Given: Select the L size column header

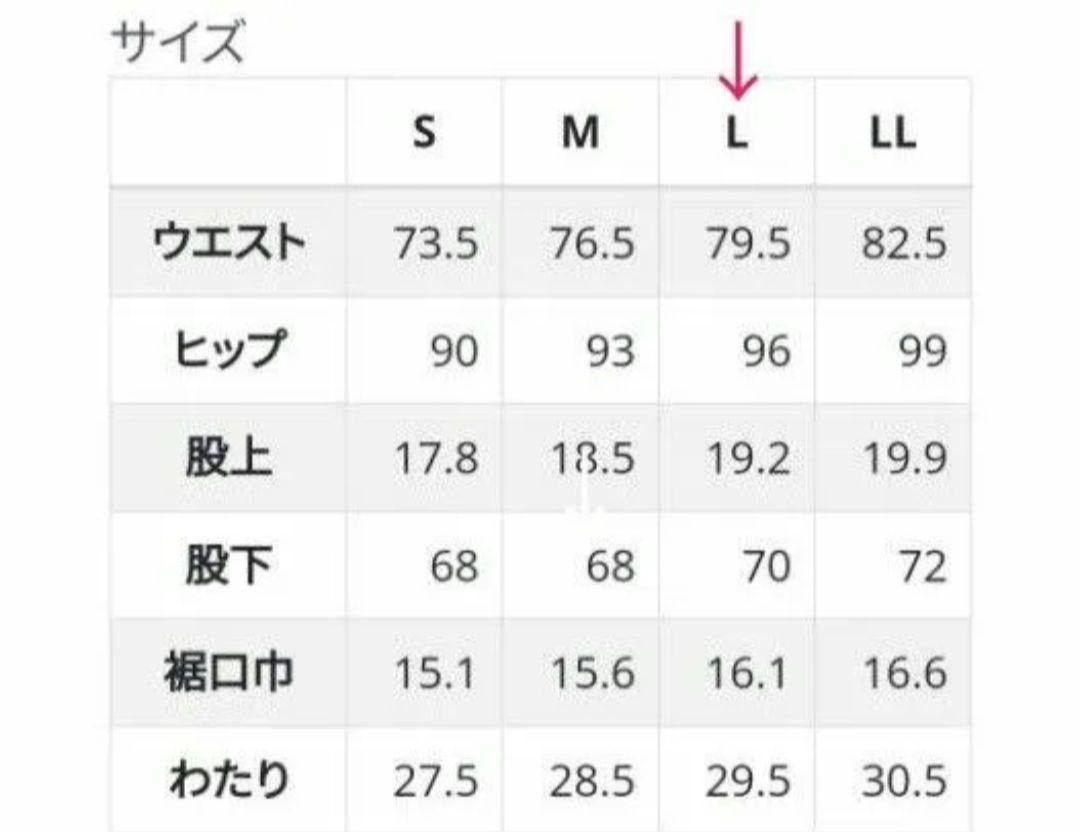Looking at the screenshot, I should [x=737, y=132].
